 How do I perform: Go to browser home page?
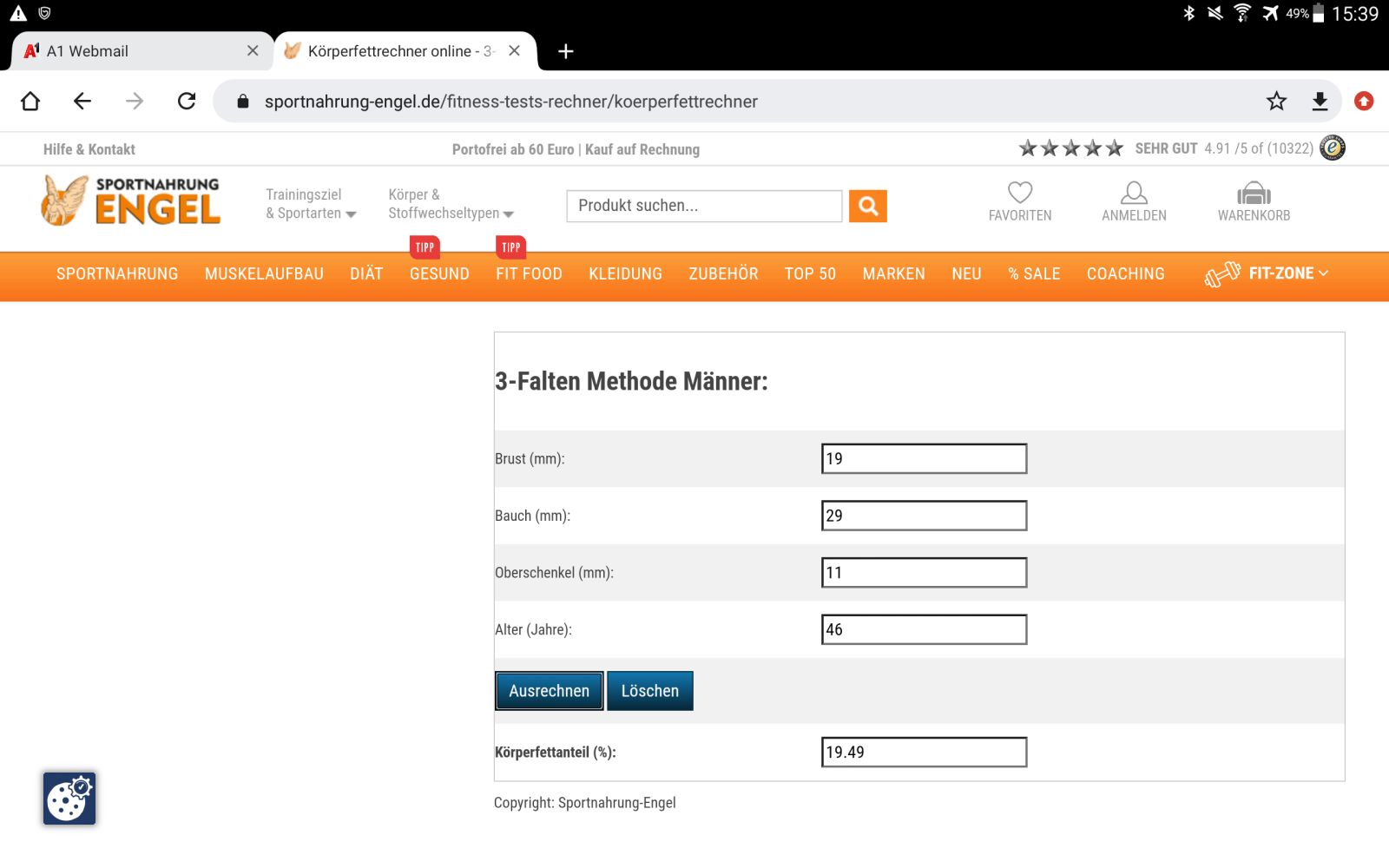[30, 102]
